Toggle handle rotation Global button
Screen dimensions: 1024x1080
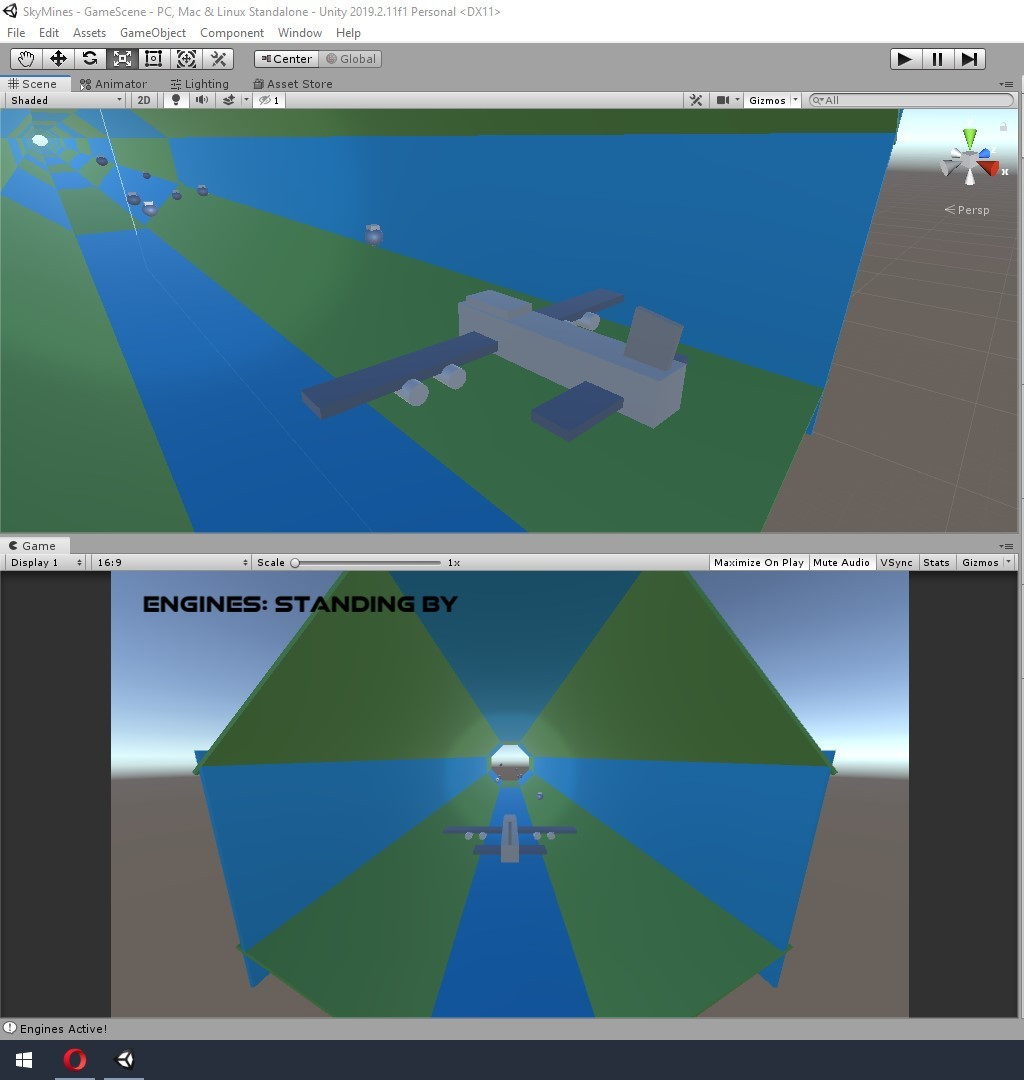pyautogui.click(x=351, y=59)
